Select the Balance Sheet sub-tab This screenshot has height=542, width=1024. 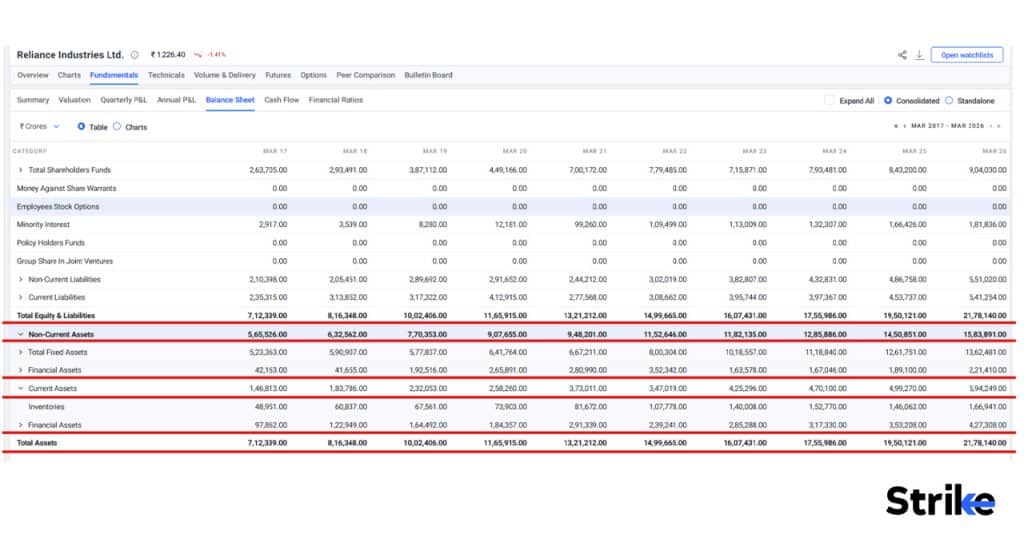[x=230, y=100]
